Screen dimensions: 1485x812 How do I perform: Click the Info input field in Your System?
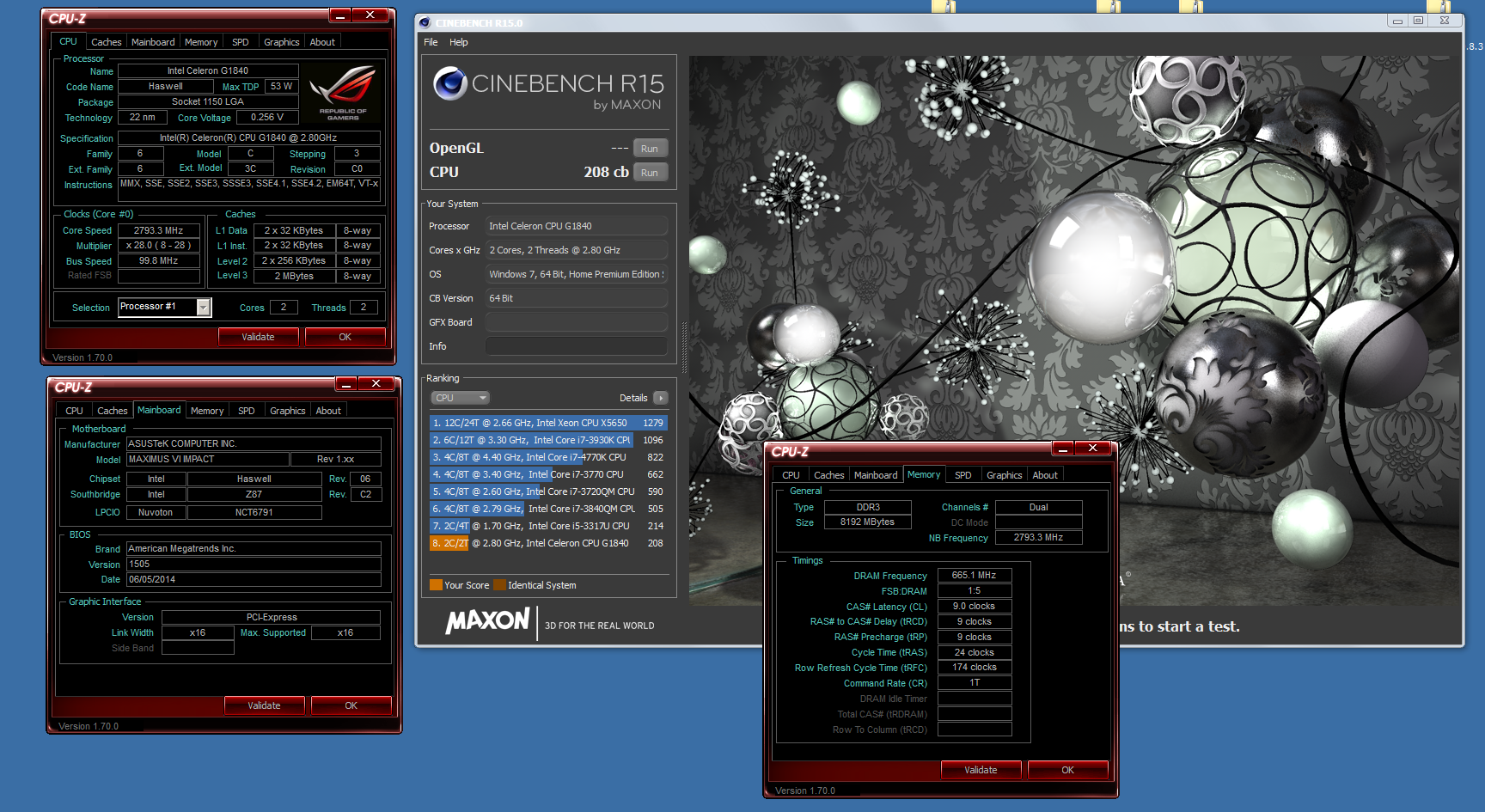pyautogui.click(x=576, y=346)
